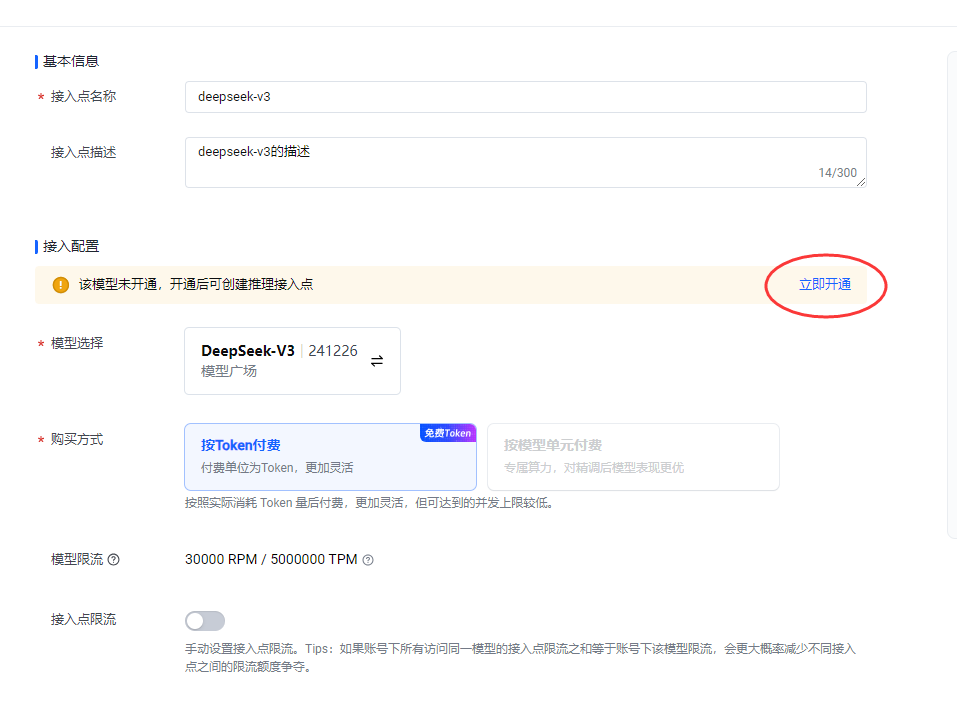Select 按模型单元付费 purchase option
Image resolution: width=957 pixels, height=702 pixels.
[x=633, y=457]
